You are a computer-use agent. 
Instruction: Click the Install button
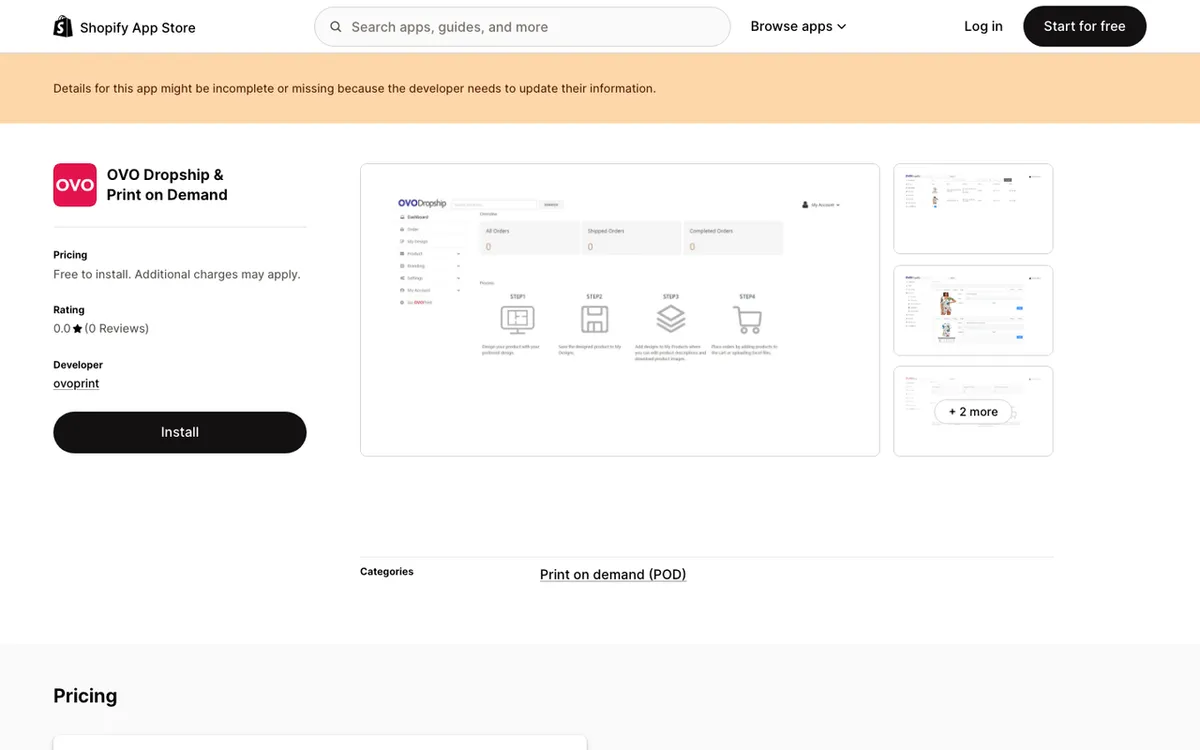[x=180, y=432]
